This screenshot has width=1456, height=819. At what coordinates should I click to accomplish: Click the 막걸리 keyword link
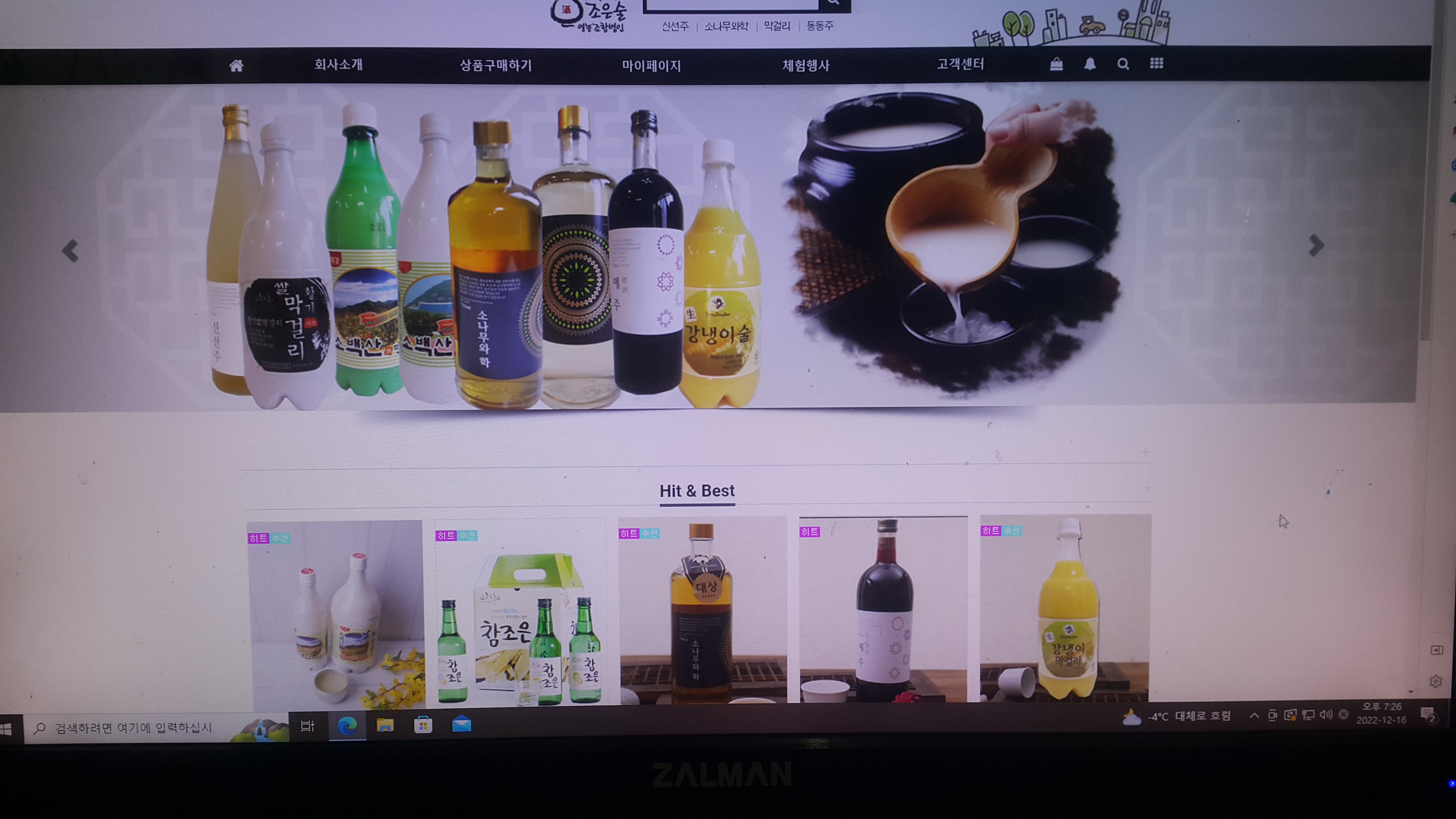pyautogui.click(x=777, y=26)
